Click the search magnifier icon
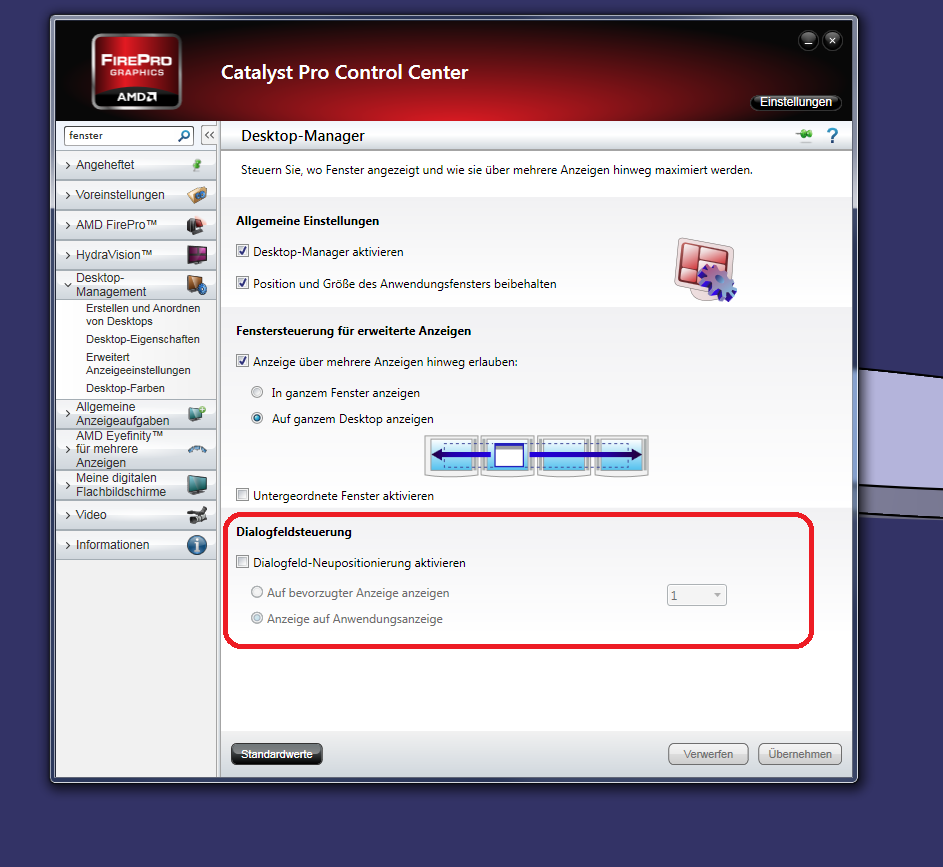The height and width of the screenshot is (867, 943). (184, 136)
